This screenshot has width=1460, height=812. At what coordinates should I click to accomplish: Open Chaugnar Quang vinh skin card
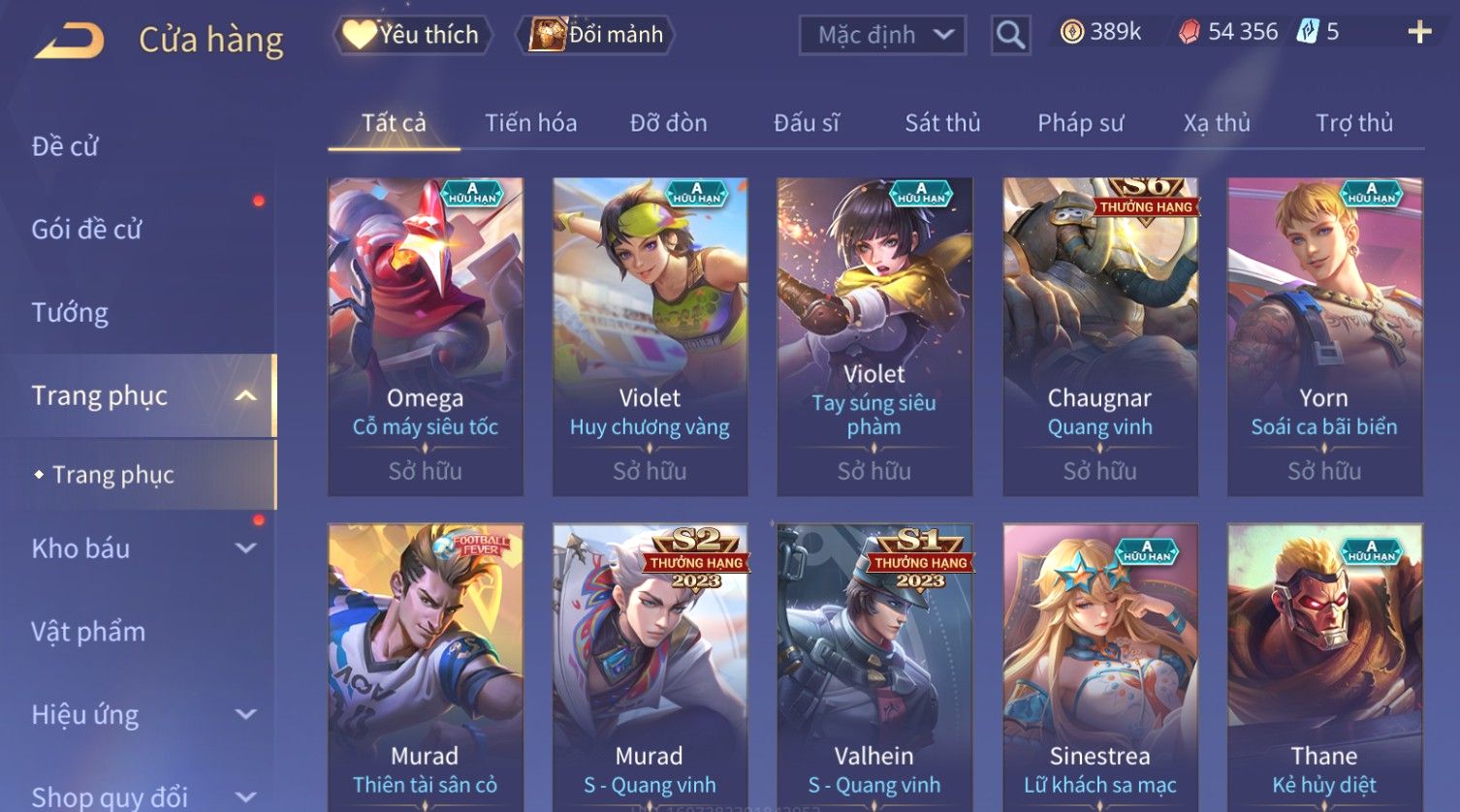[1100, 336]
